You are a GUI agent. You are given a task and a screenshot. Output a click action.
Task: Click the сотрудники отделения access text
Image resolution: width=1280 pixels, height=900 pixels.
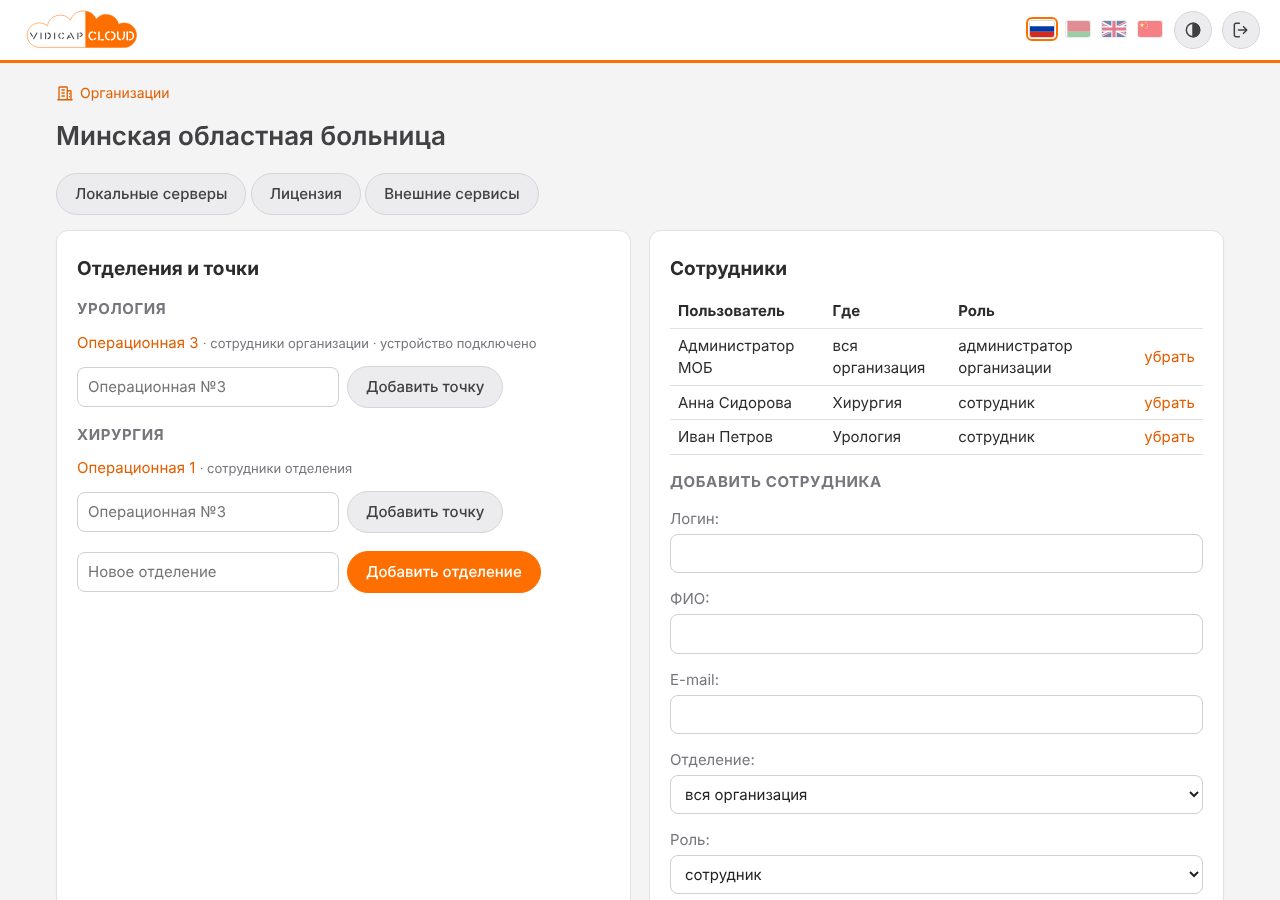(279, 468)
